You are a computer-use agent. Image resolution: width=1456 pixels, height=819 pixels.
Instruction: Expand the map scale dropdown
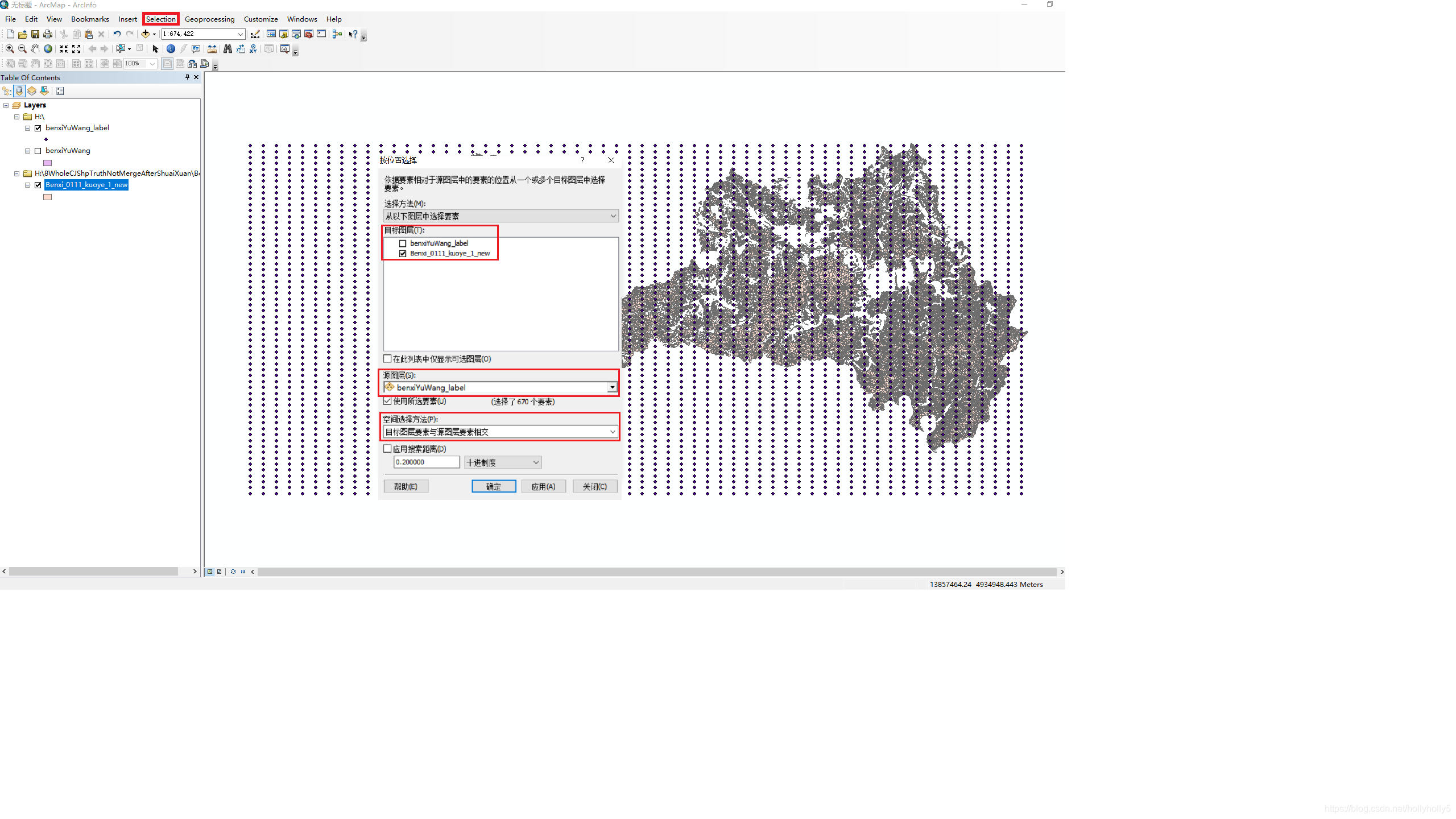coord(240,34)
